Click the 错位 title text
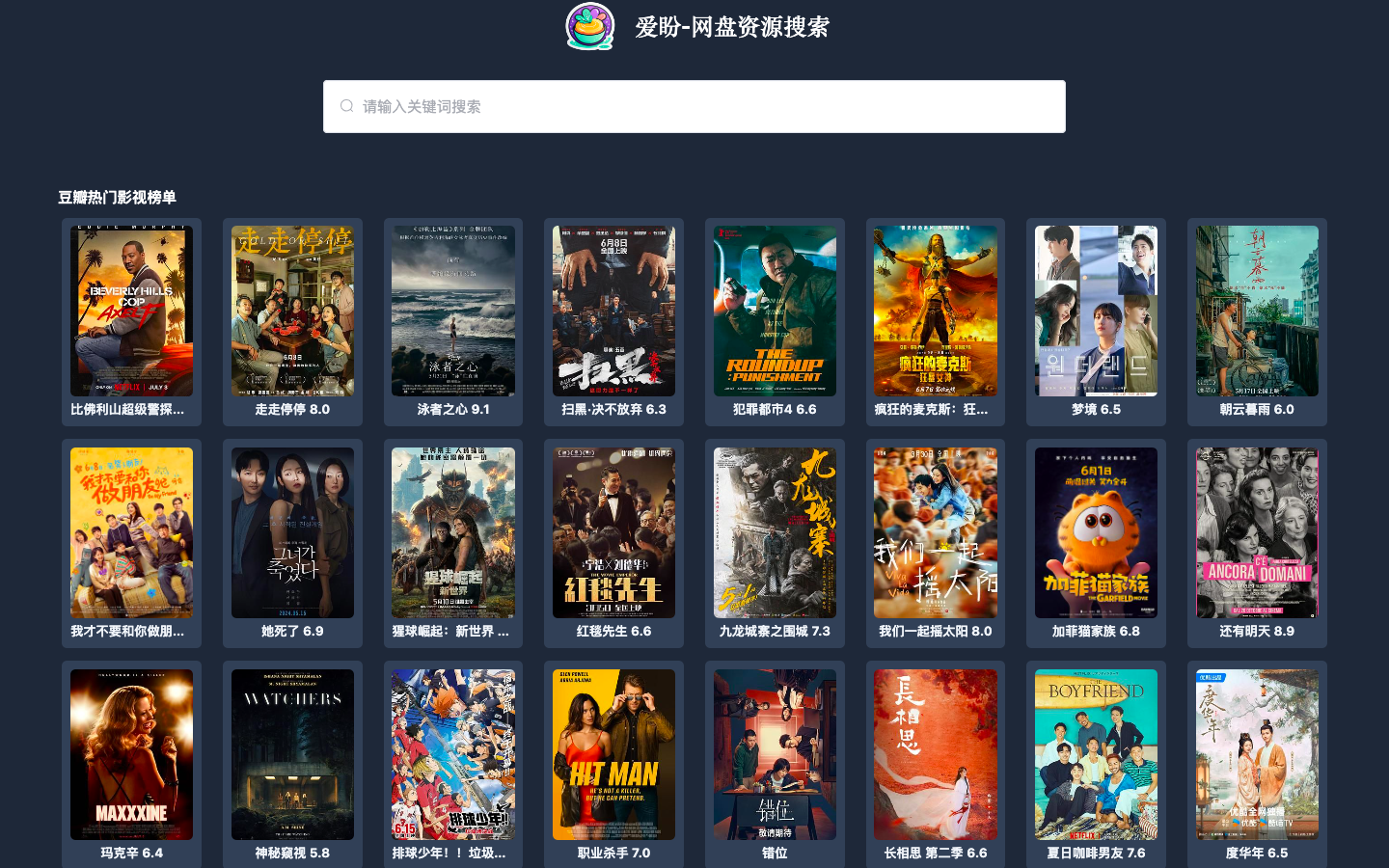Screen dimensions: 1389x868 coord(775,853)
